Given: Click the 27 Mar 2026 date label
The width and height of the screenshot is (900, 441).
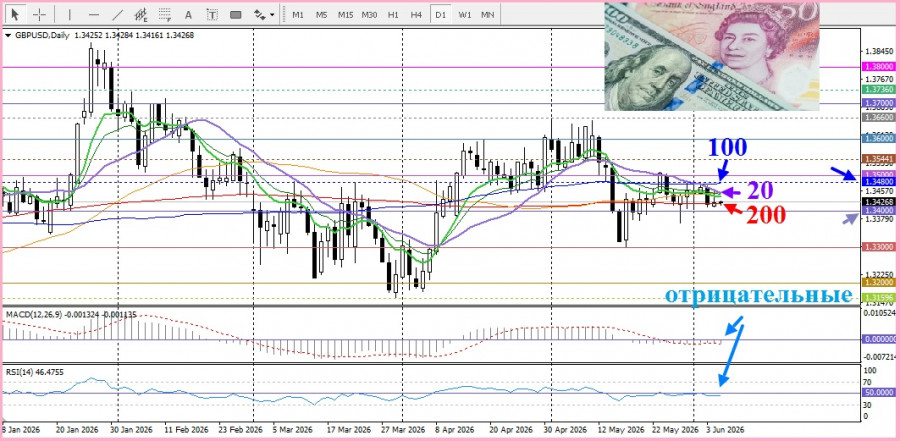Looking at the screenshot, I should tap(402, 430).
